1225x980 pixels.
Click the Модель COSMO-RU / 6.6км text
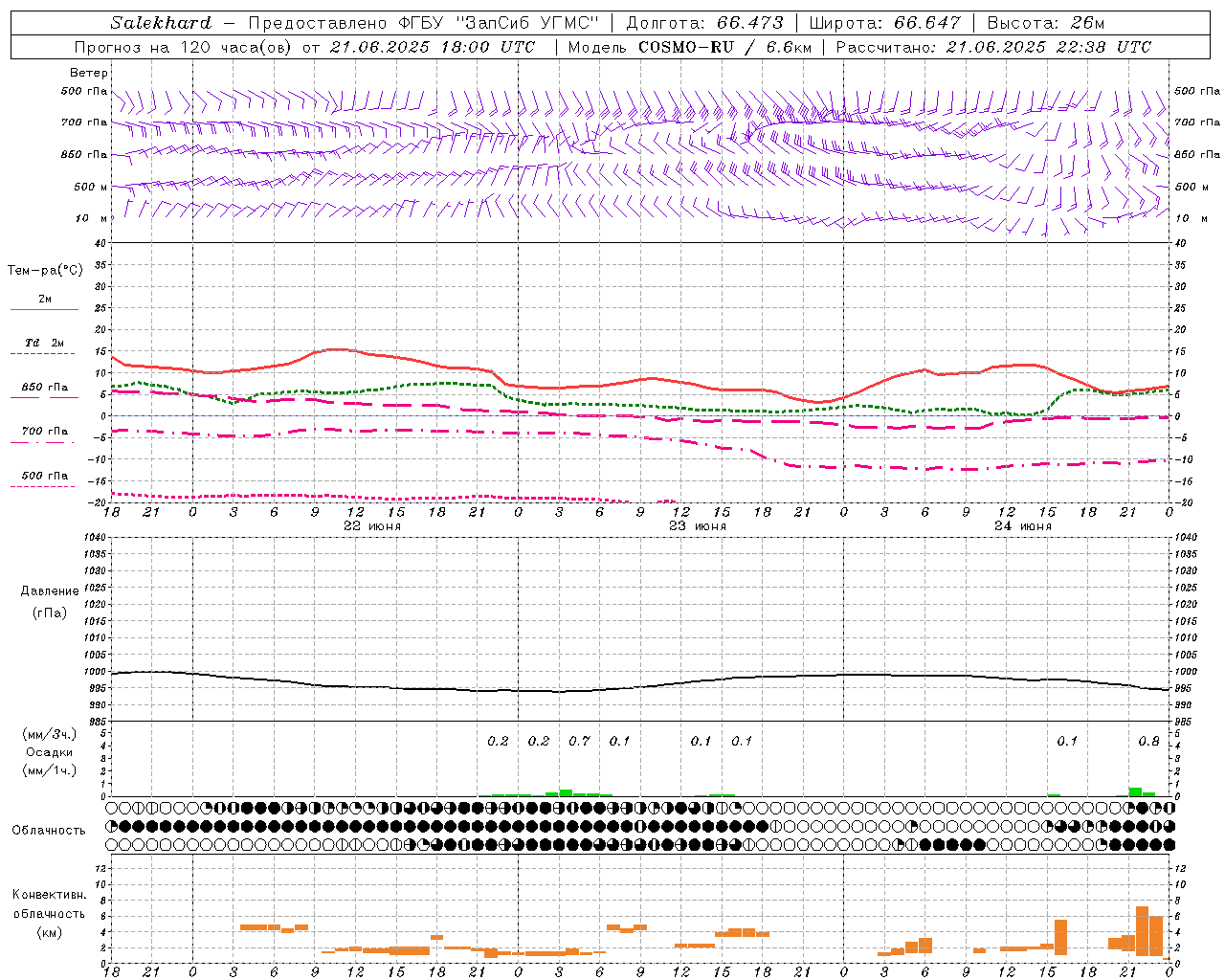(x=689, y=47)
